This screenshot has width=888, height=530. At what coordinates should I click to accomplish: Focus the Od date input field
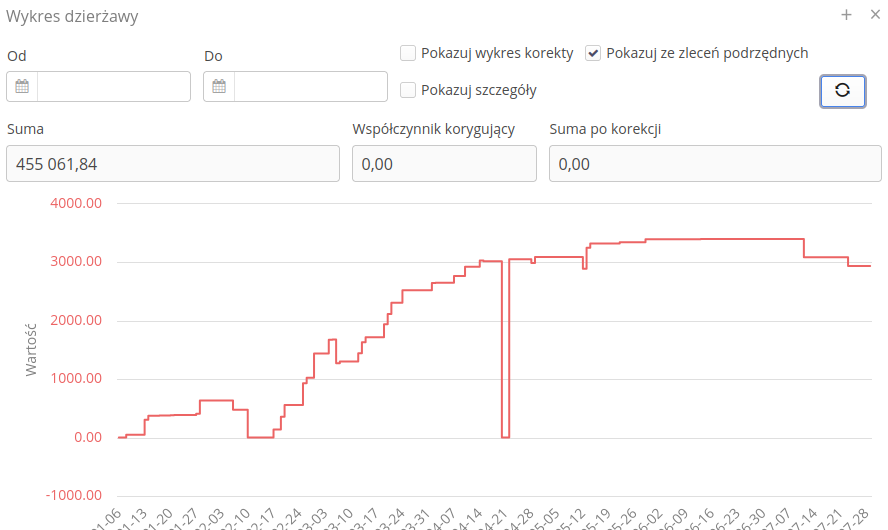tap(113, 87)
